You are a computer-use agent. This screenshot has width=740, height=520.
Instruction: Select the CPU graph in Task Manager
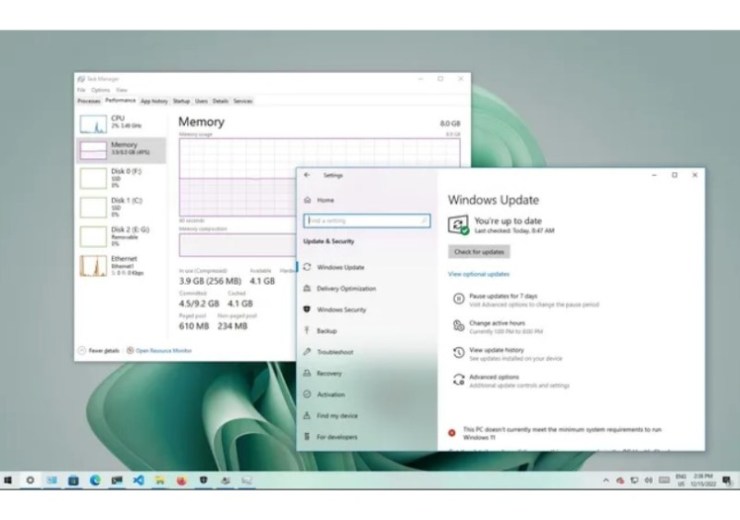(93, 124)
